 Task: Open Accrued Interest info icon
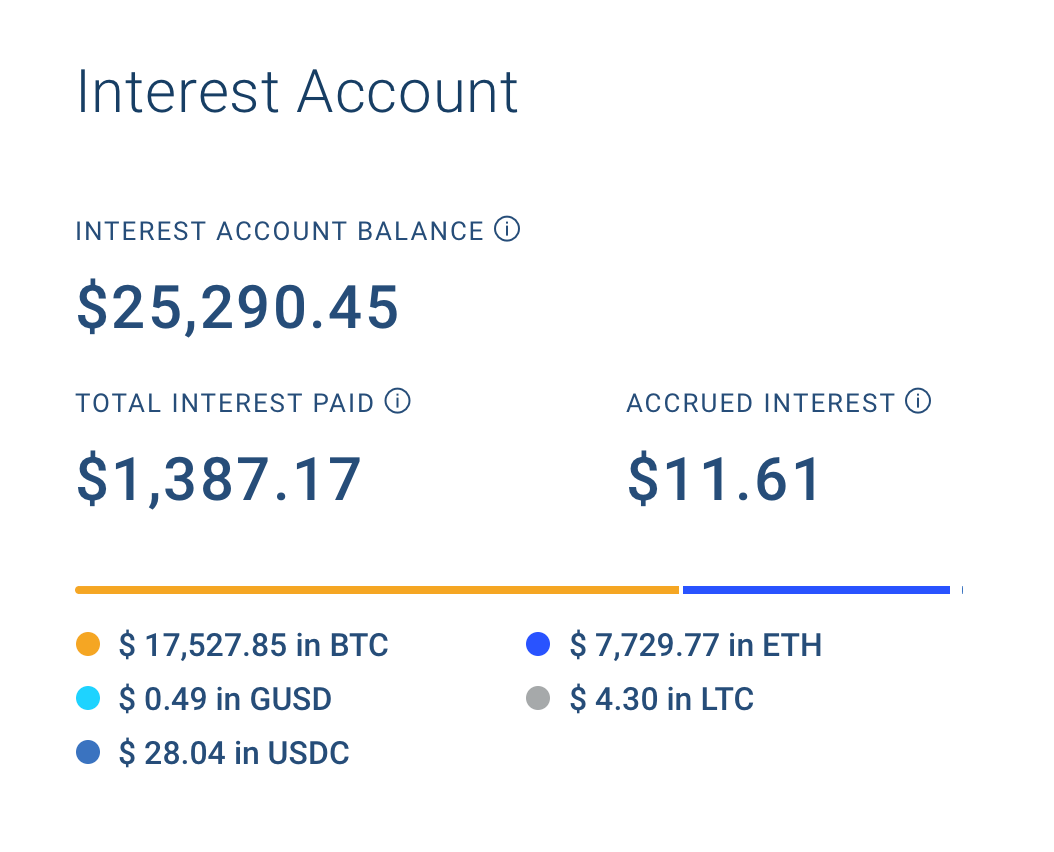tap(918, 401)
